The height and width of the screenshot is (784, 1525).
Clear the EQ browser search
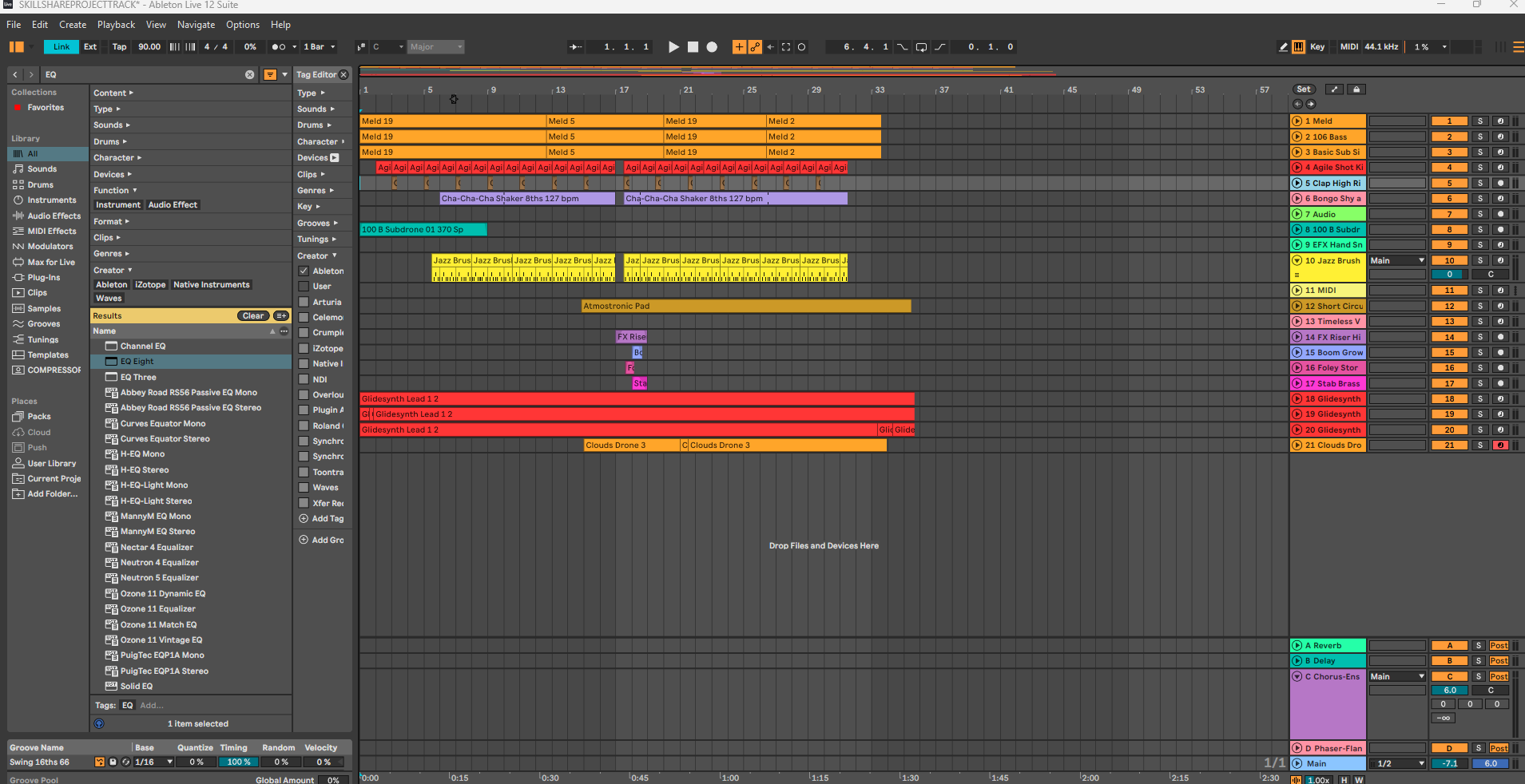pos(249,74)
